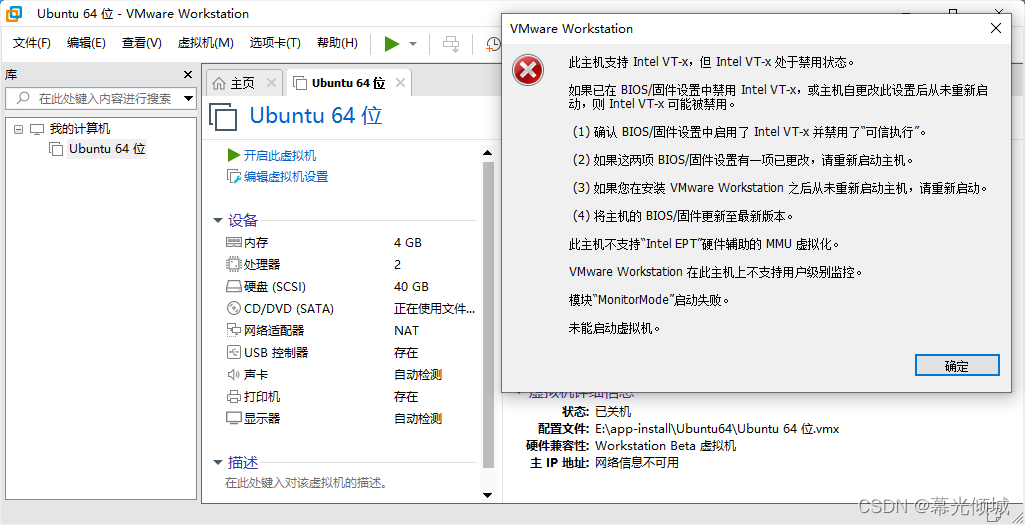Click the 网络信息不可用 IP address text
The image size is (1025, 525).
[x=637, y=463]
